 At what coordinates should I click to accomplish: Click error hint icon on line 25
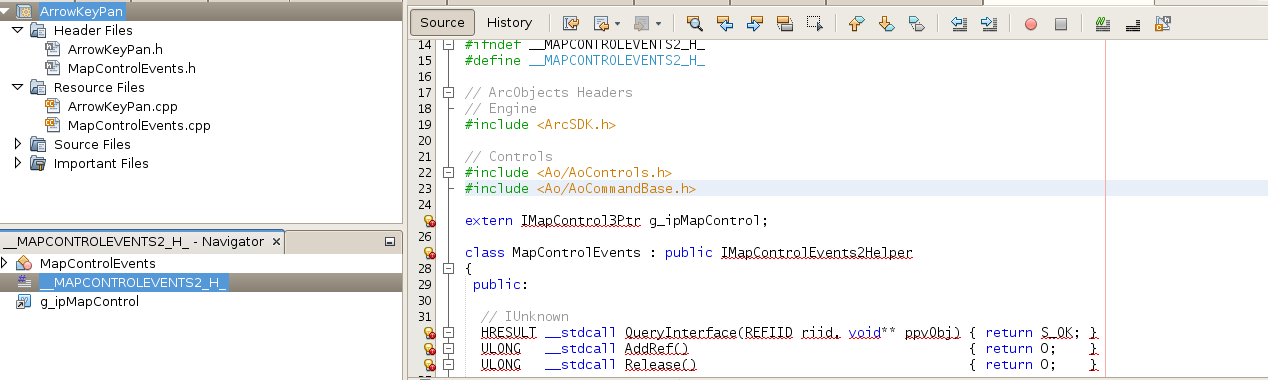coord(429,221)
